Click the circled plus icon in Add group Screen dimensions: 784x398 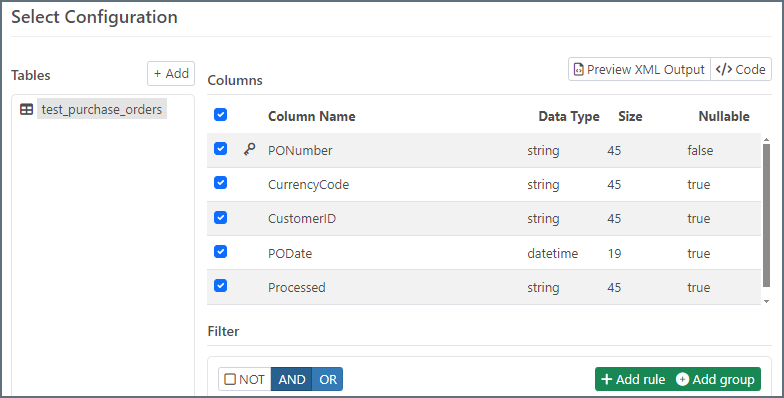[x=682, y=380]
